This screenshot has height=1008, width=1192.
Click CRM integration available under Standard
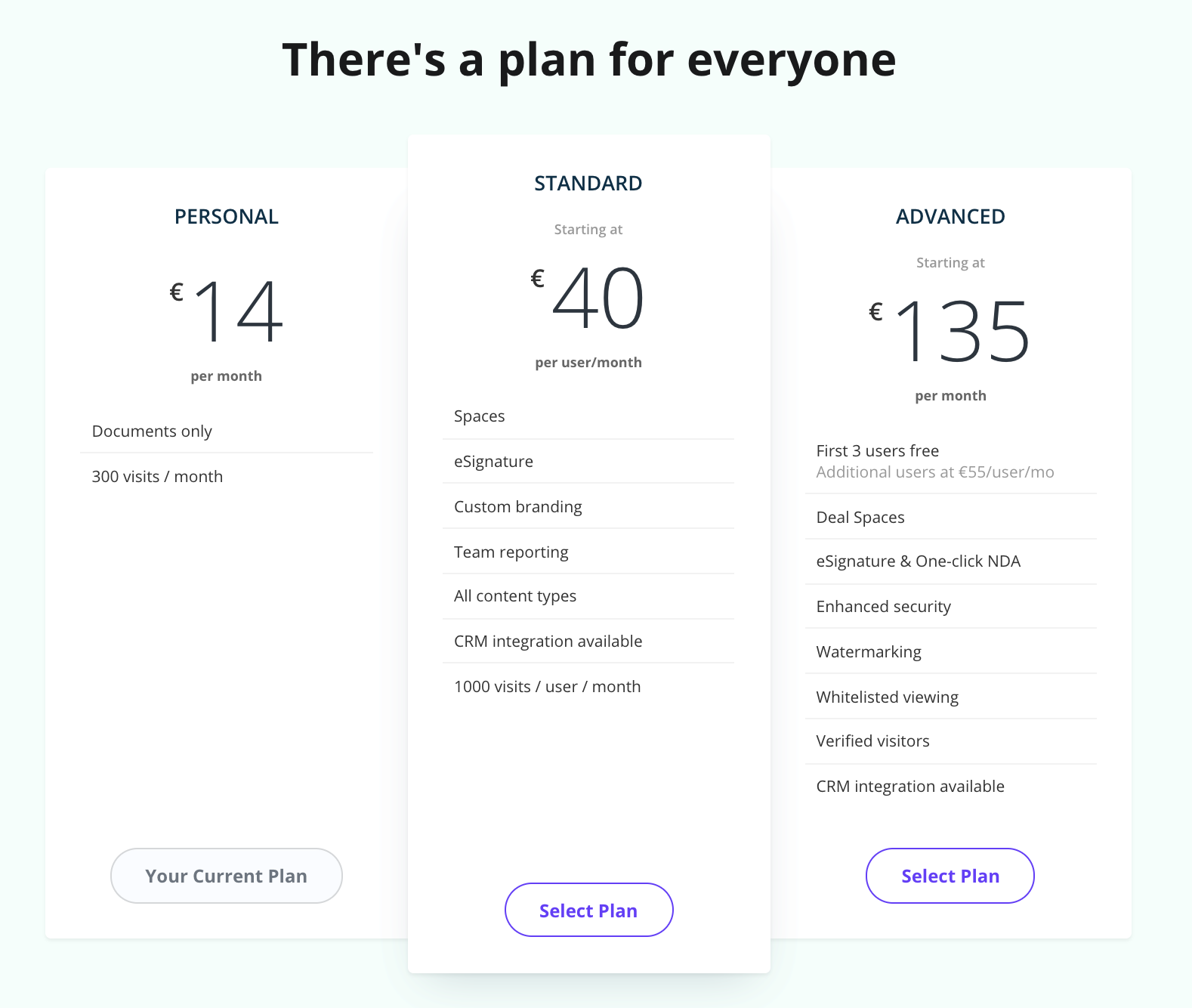[x=588, y=641]
